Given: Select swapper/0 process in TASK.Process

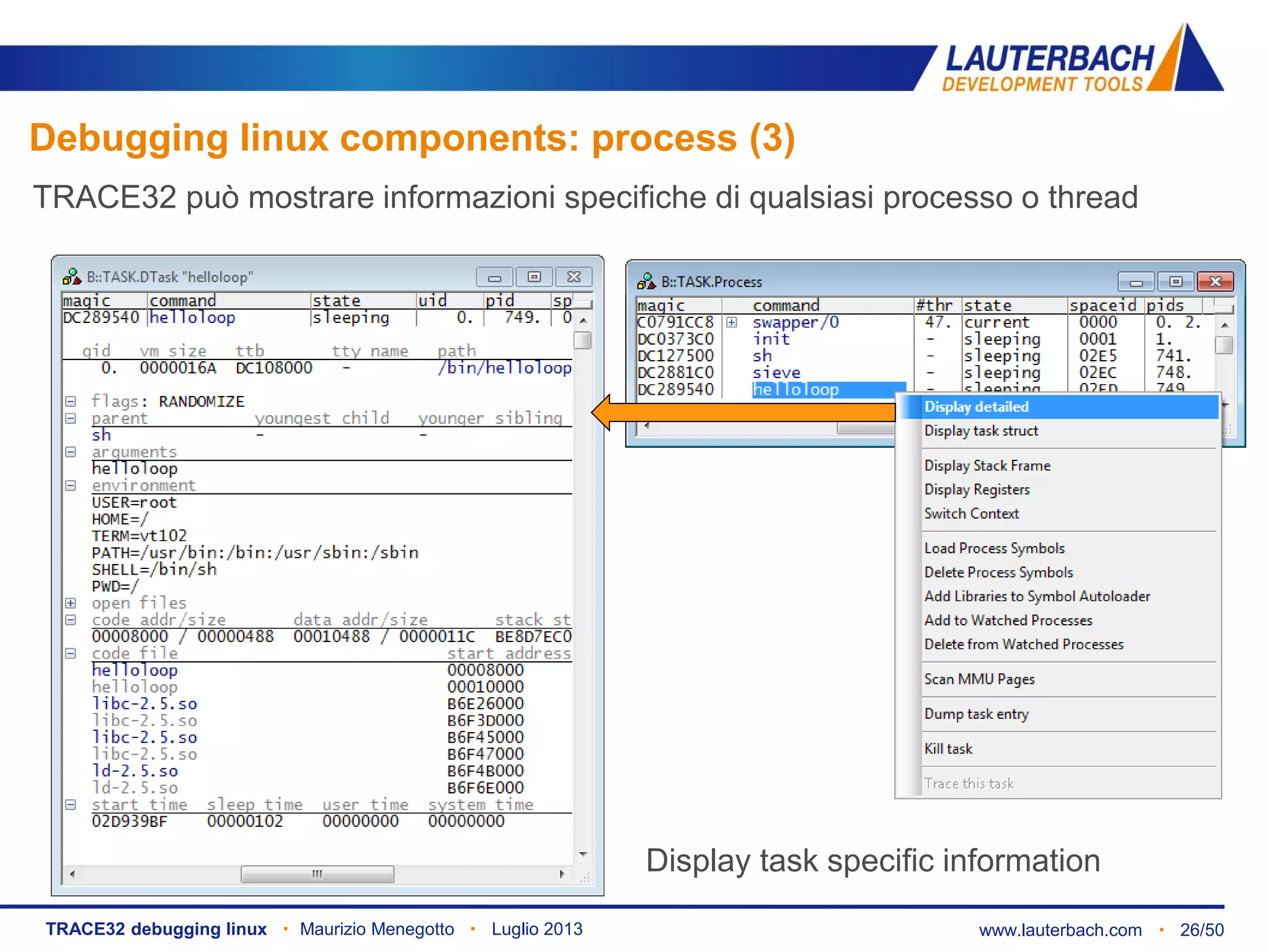Looking at the screenshot, I should coord(796,322).
